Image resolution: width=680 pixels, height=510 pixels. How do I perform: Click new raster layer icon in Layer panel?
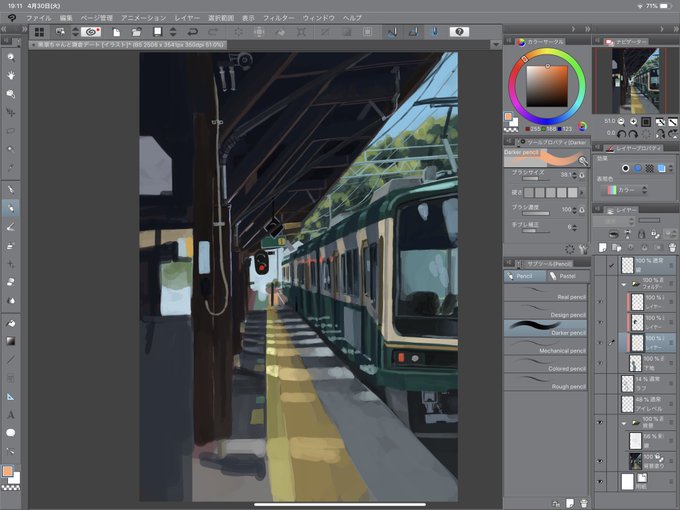[602, 248]
